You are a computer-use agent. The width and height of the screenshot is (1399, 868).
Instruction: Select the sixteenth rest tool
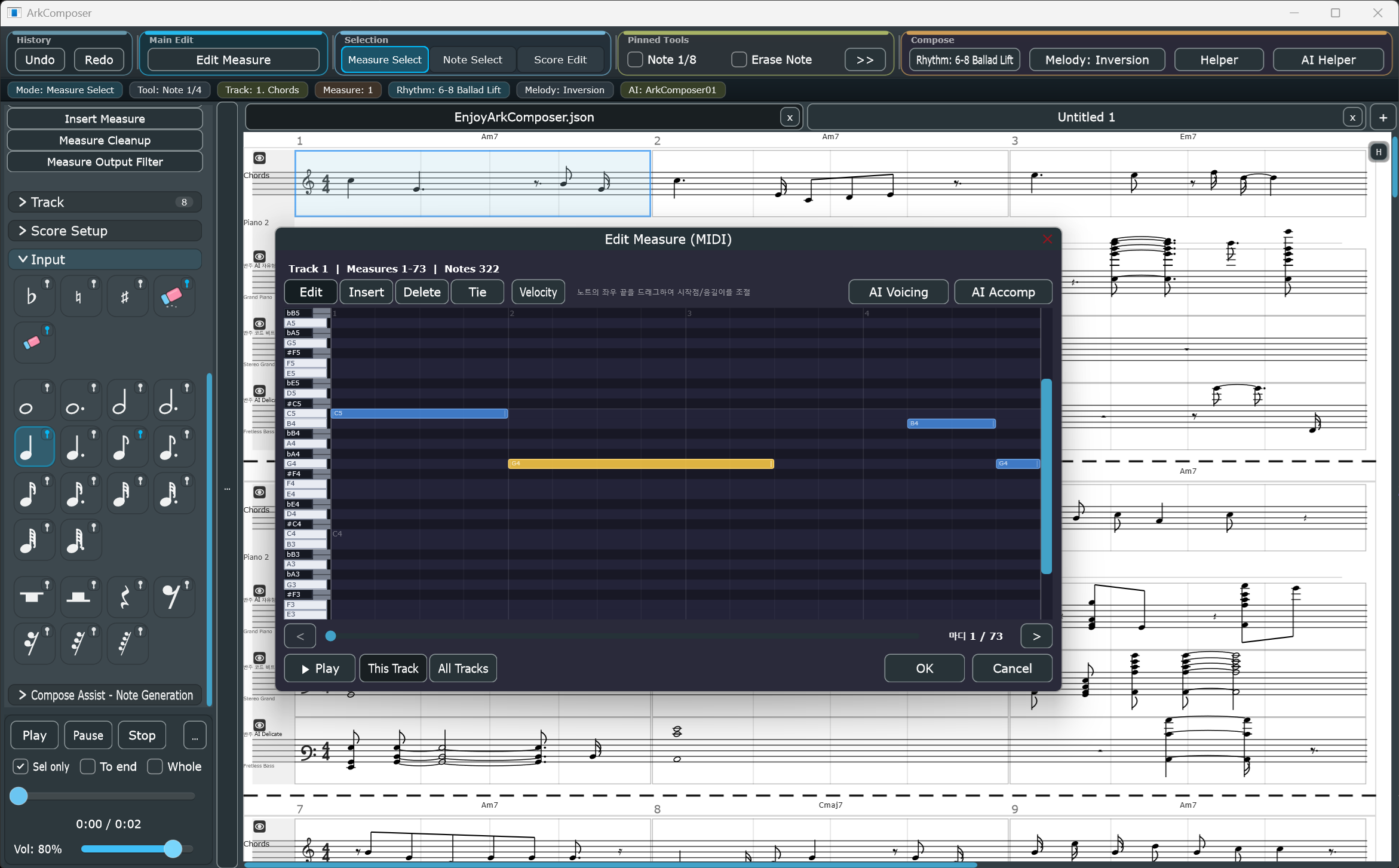coord(34,643)
